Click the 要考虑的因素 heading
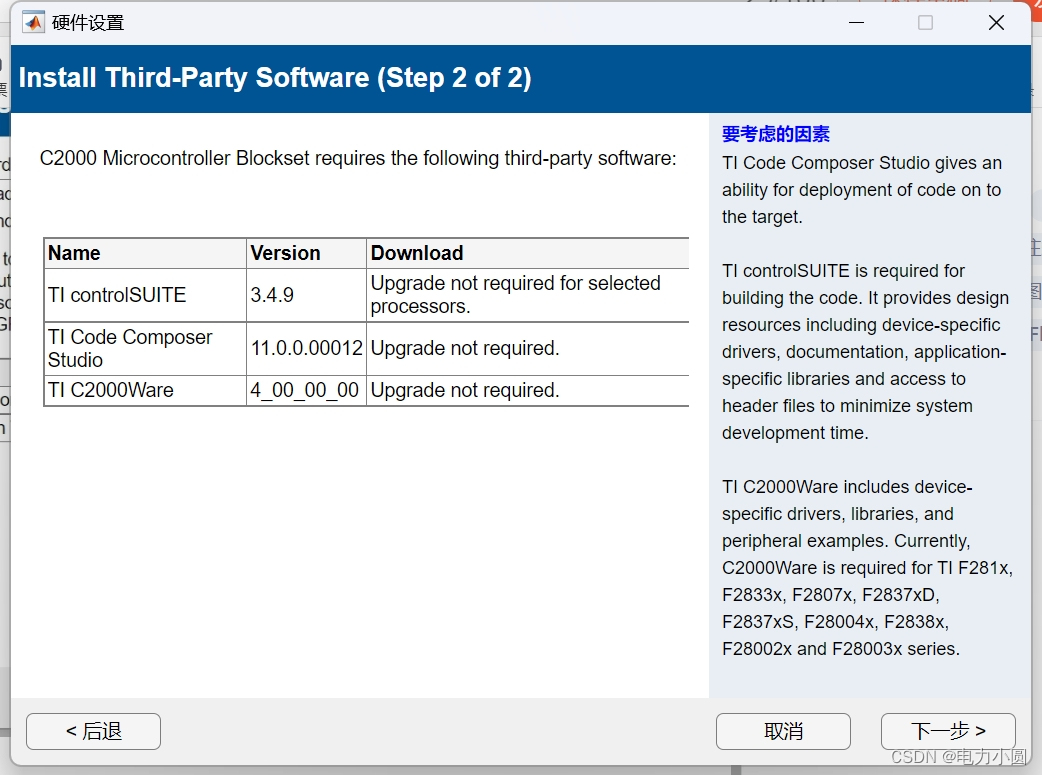The image size is (1042, 775). 776,134
